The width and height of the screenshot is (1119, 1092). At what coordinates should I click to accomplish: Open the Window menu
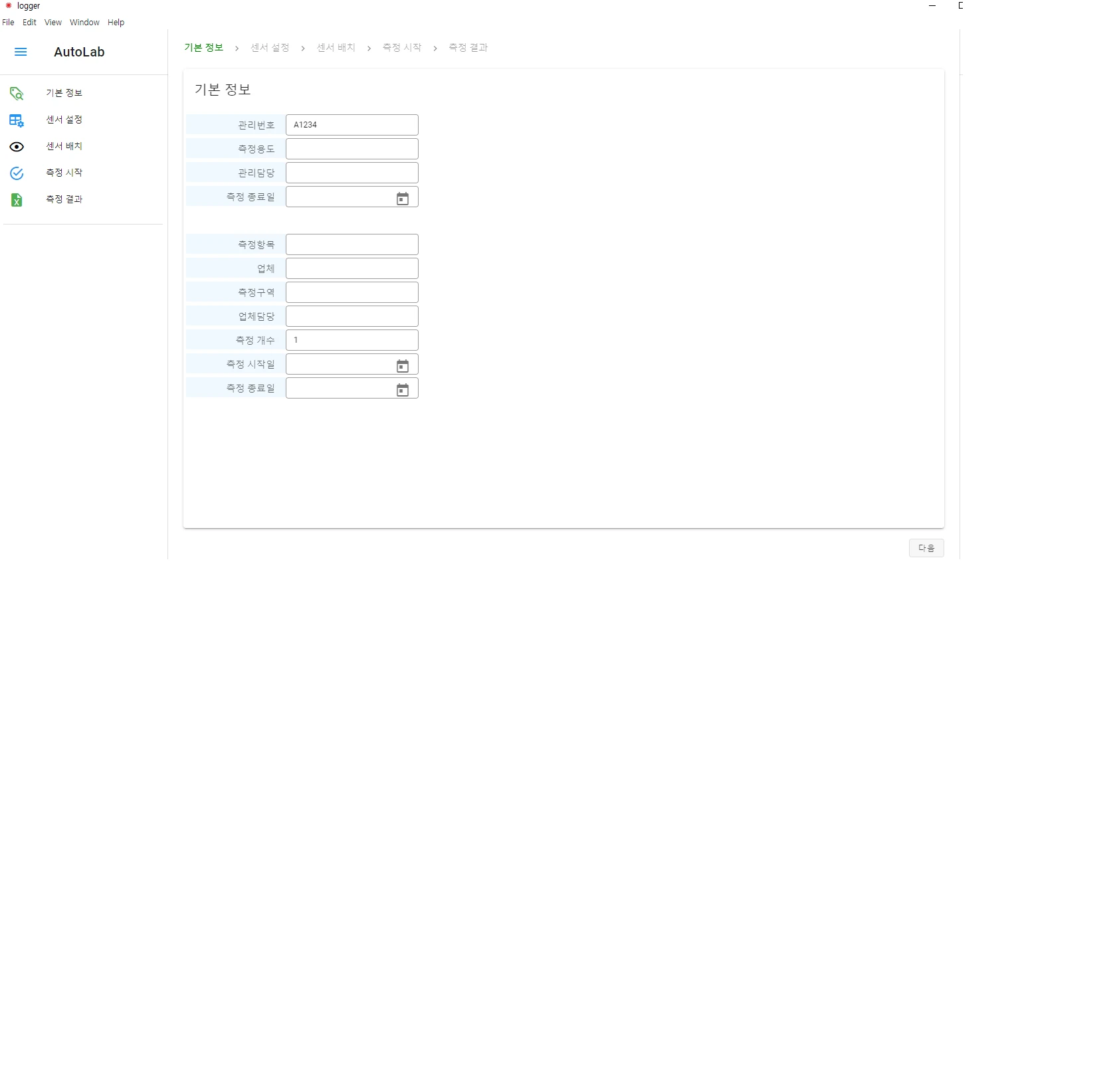pyautogui.click(x=84, y=23)
